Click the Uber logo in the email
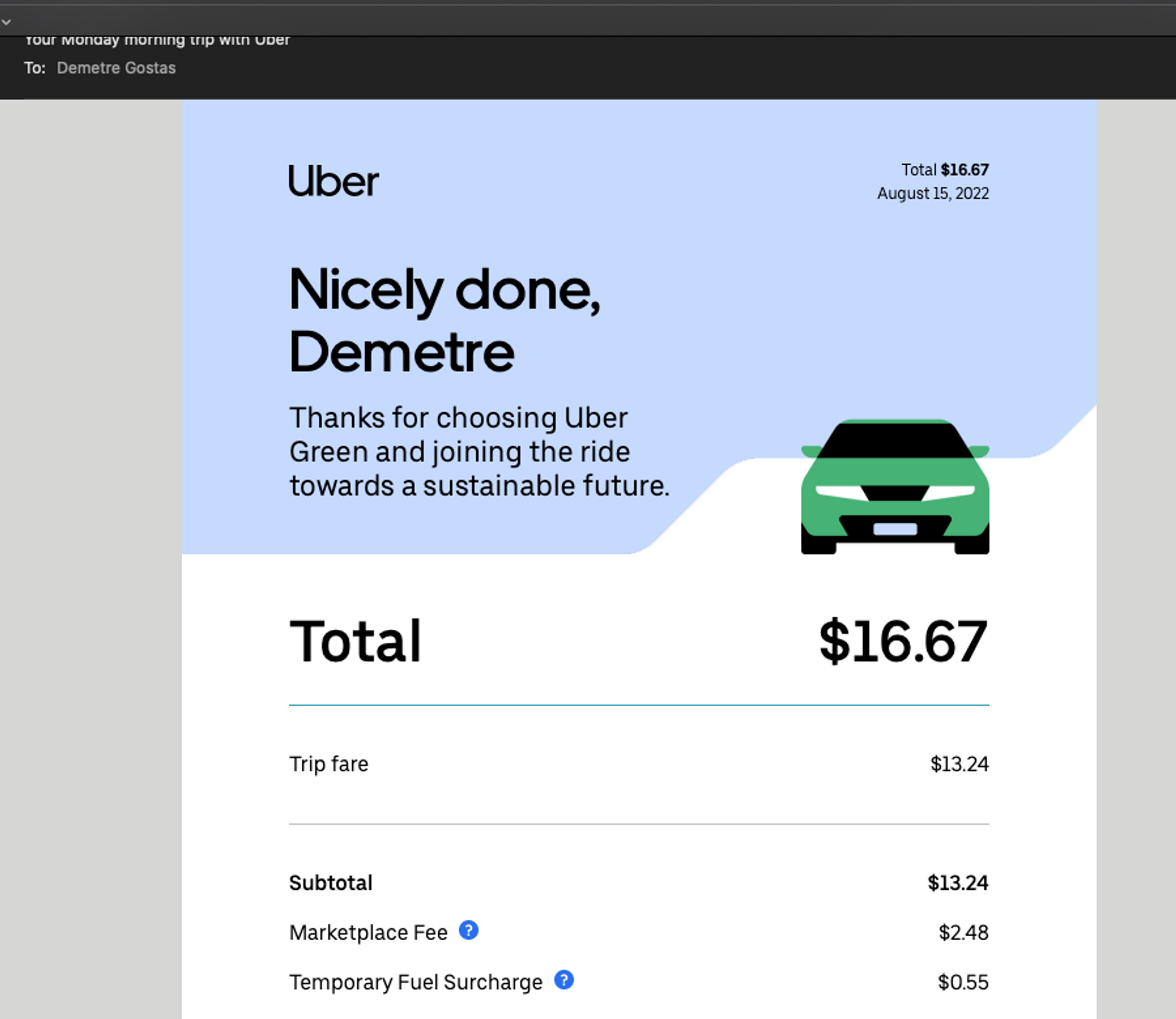This screenshot has height=1019, width=1176. pos(333,181)
